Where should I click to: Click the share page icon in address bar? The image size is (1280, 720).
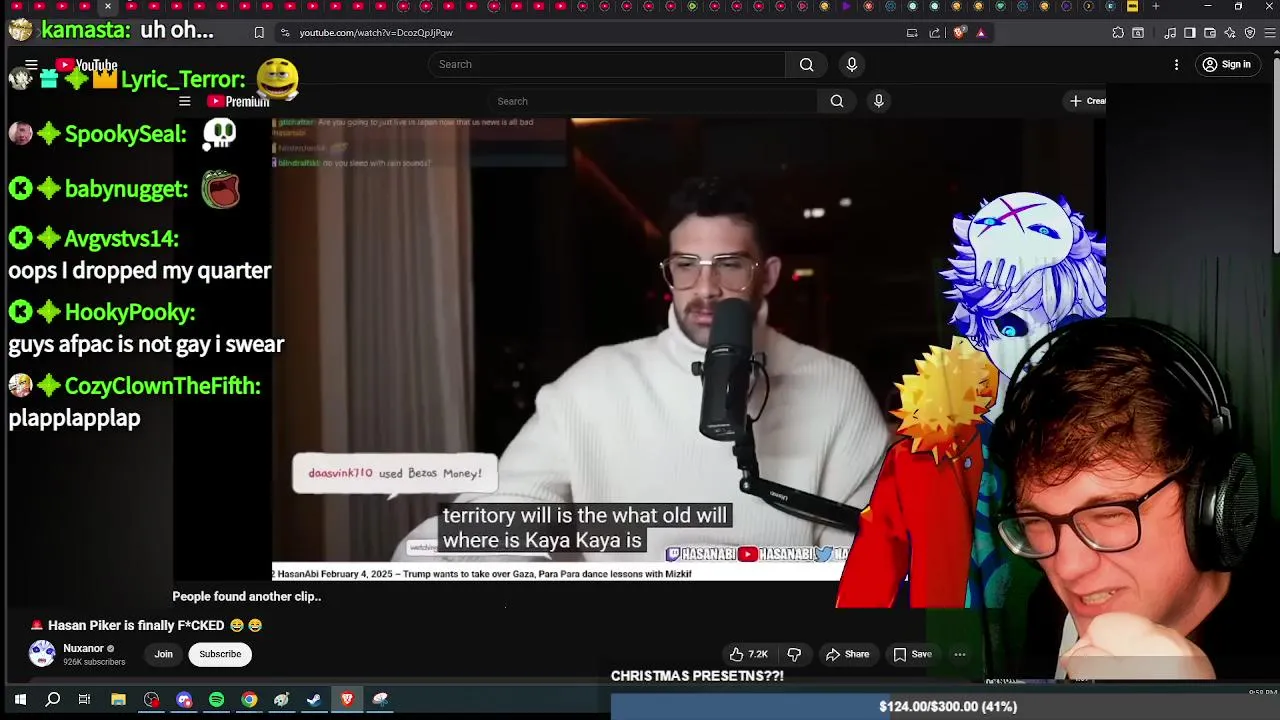coord(935,33)
